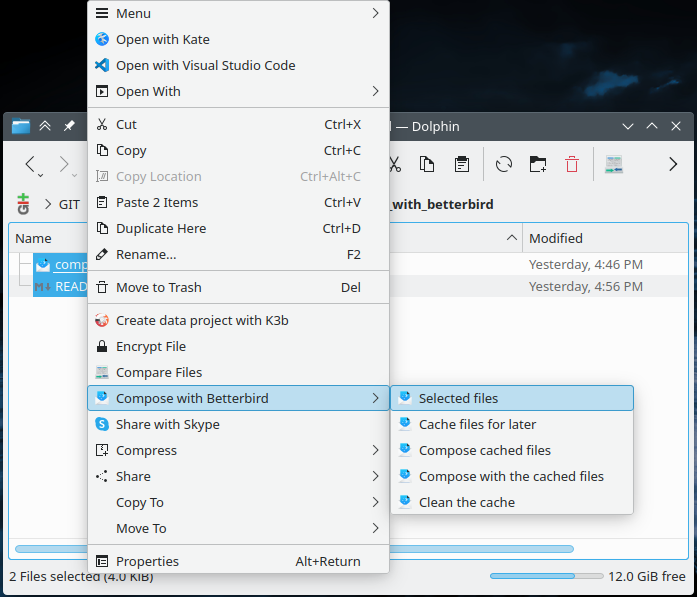Click Dolphin toolbar Paste icon

click(462, 164)
